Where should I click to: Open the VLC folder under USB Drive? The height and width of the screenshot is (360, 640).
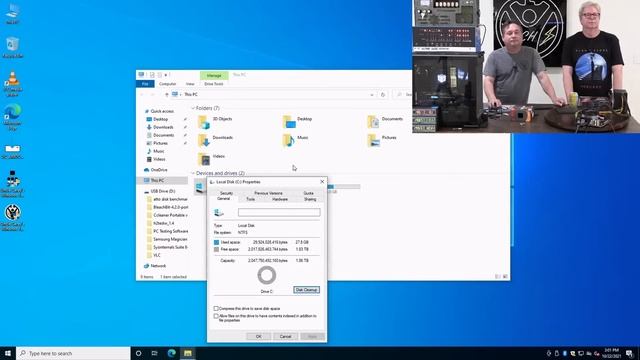(x=154, y=255)
